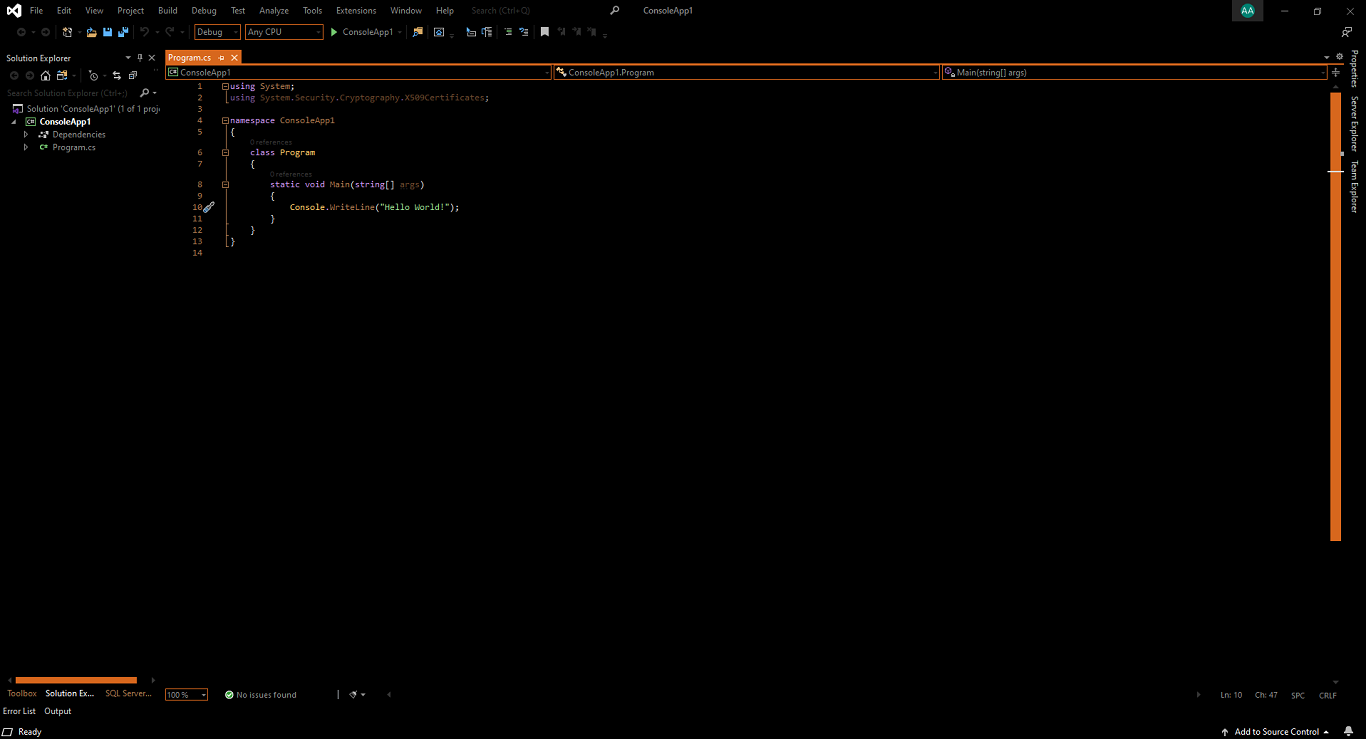The height and width of the screenshot is (739, 1366).
Task: Open the ConsoleApp1.Program type navigation dropdown
Action: 746,72
